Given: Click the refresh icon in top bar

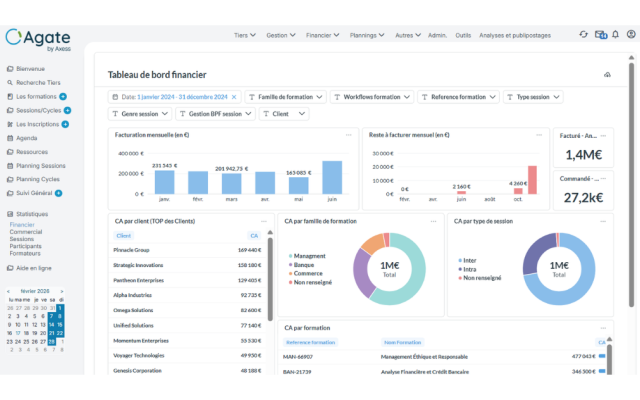Looking at the screenshot, I should (x=584, y=34).
